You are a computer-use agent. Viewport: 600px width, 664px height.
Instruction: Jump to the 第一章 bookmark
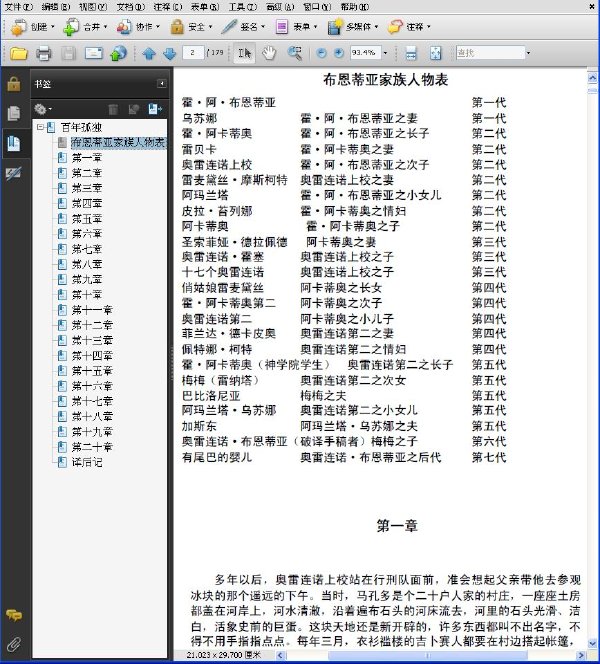click(x=86, y=158)
